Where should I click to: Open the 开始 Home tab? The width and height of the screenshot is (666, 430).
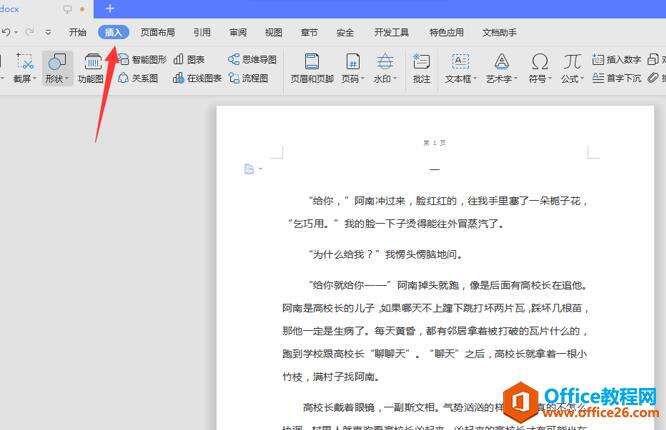78,32
